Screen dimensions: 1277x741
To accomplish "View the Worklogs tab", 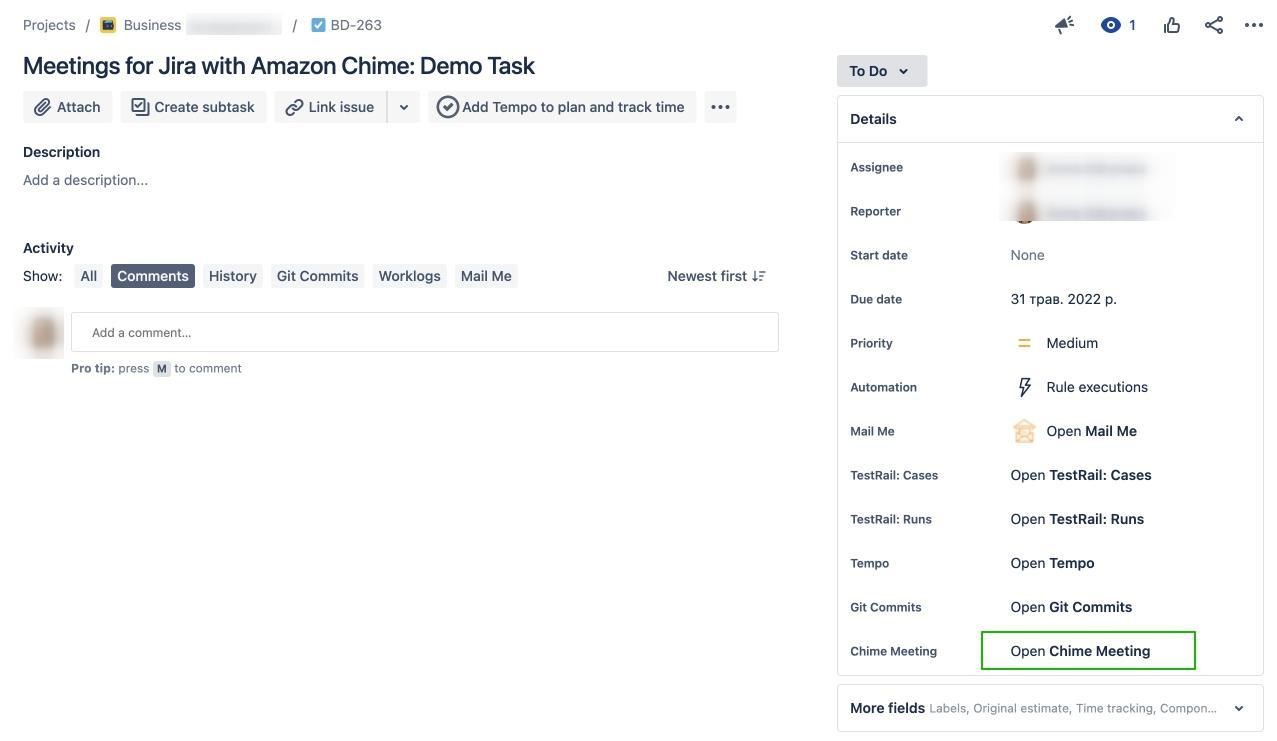I will click(410, 276).
